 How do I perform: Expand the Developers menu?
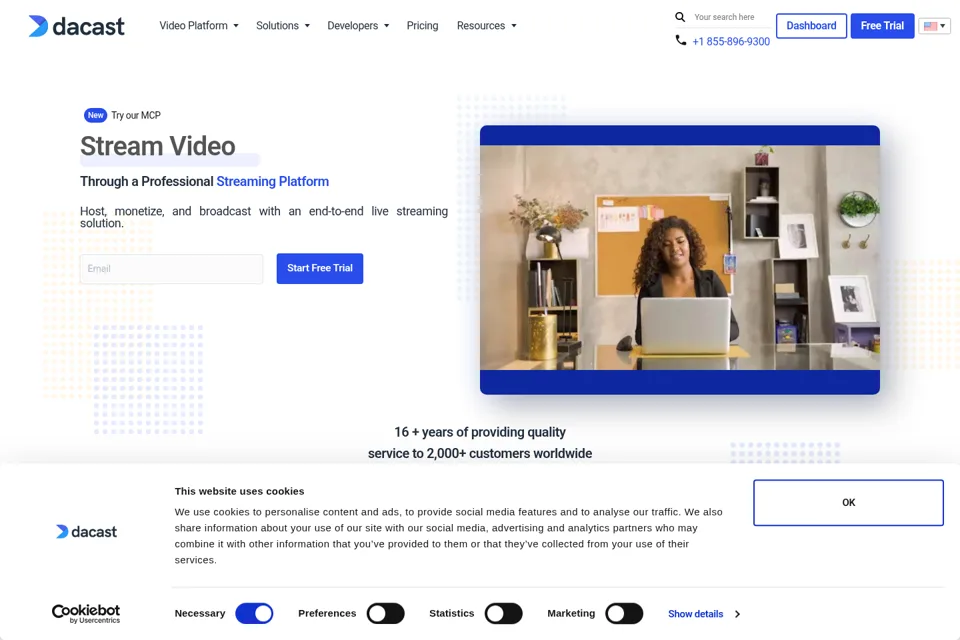point(358,26)
